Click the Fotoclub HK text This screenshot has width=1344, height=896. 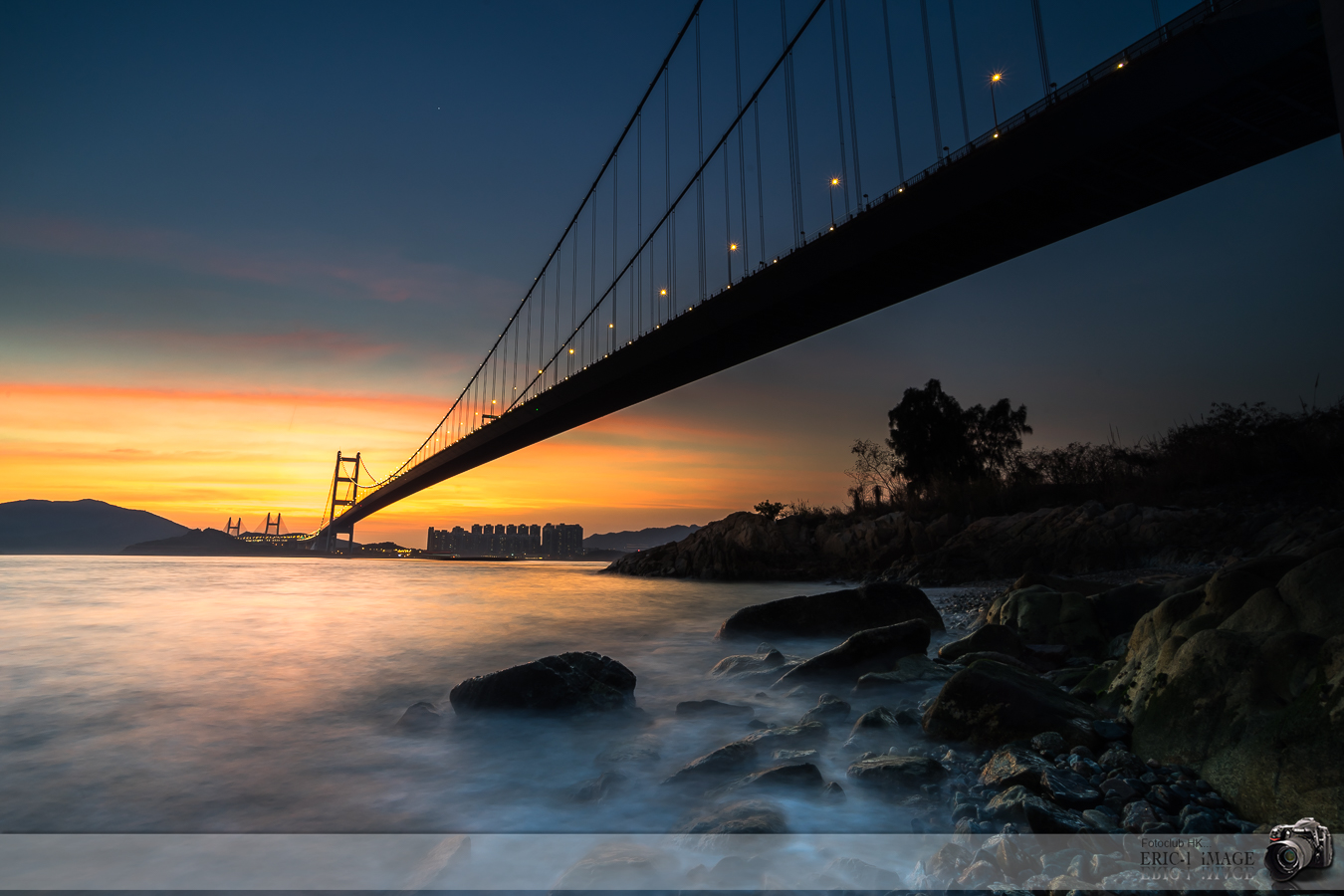[x=1171, y=843]
